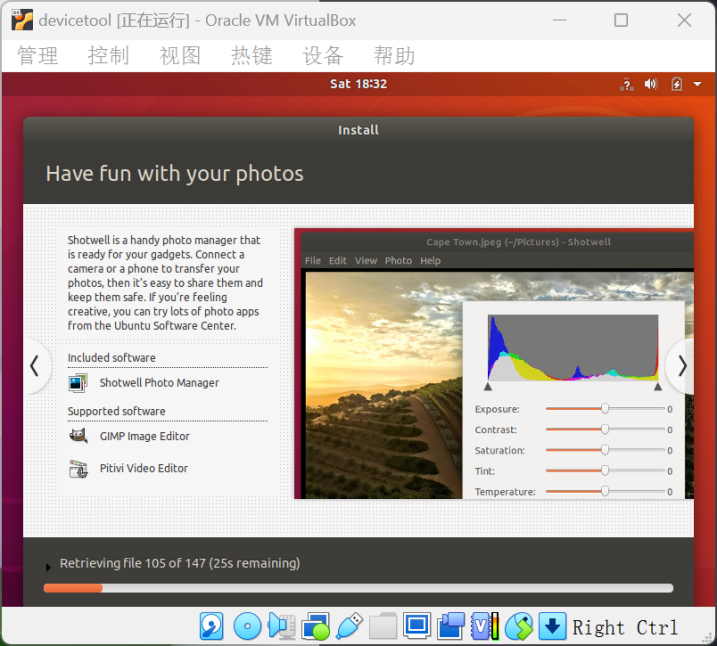Click the installation progress bar
Image resolution: width=717 pixels, height=646 pixels.
pyautogui.click(x=358, y=588)
